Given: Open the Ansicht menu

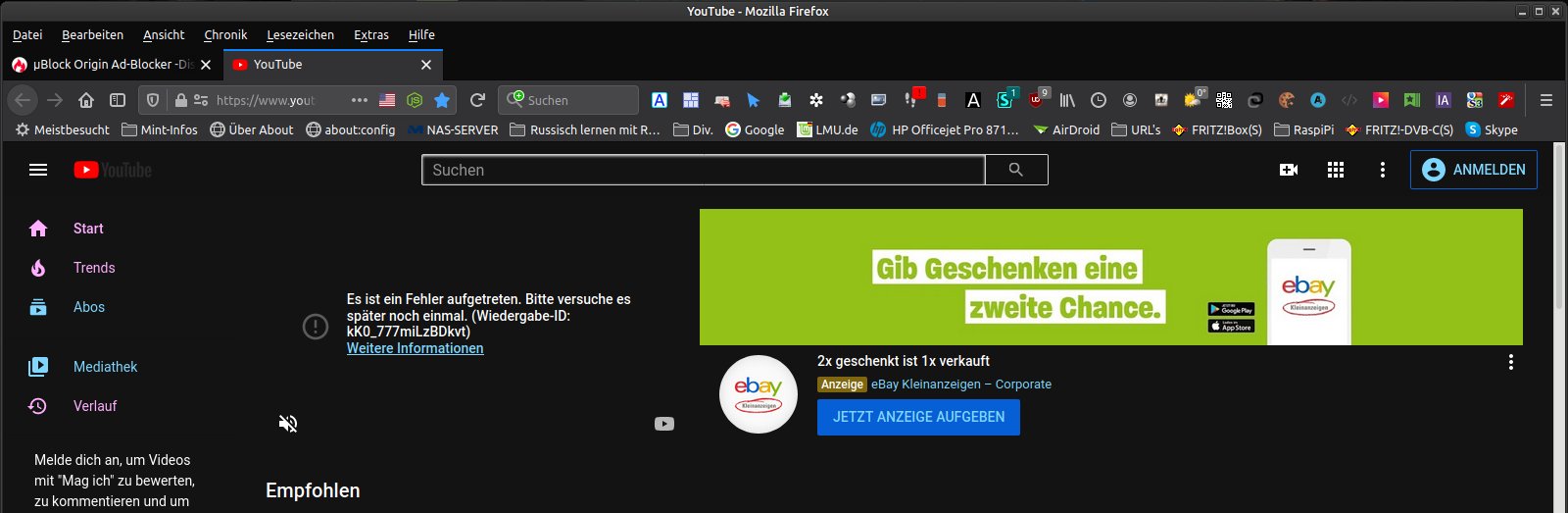Looking at the screenshot, I should click(x=164, y=34).
